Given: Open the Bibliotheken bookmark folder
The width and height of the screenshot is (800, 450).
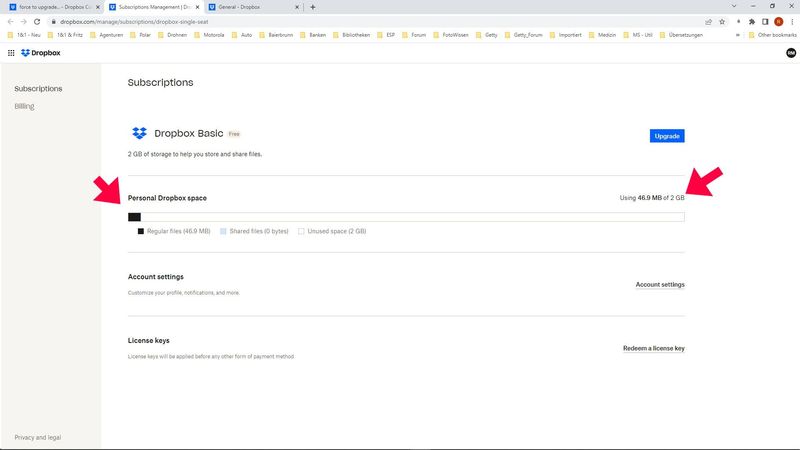Looking at the screenshot, I should pyautogui.click(x=352, y=35).
